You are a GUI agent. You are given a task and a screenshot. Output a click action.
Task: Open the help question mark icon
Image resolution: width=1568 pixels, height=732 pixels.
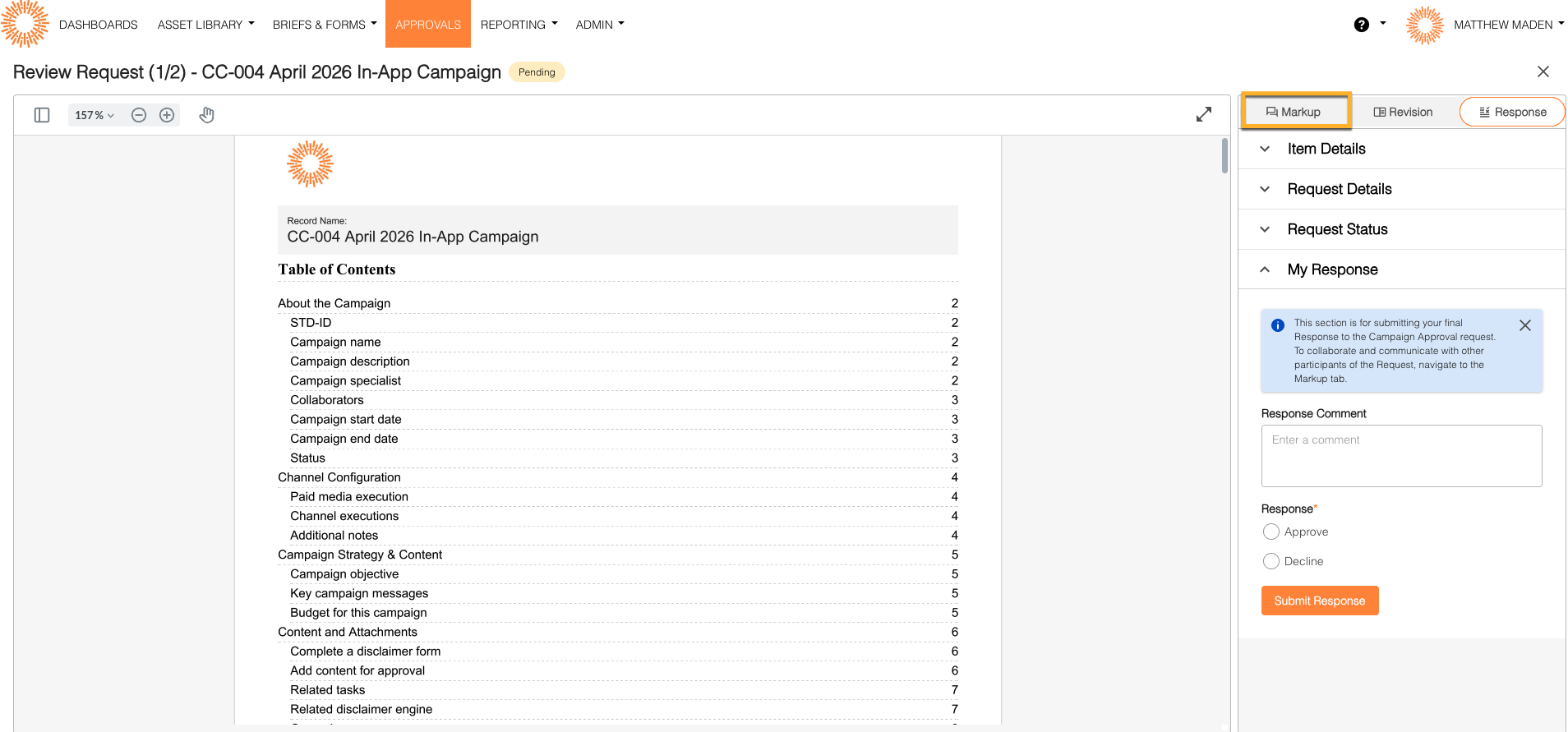coord(1362,25)
